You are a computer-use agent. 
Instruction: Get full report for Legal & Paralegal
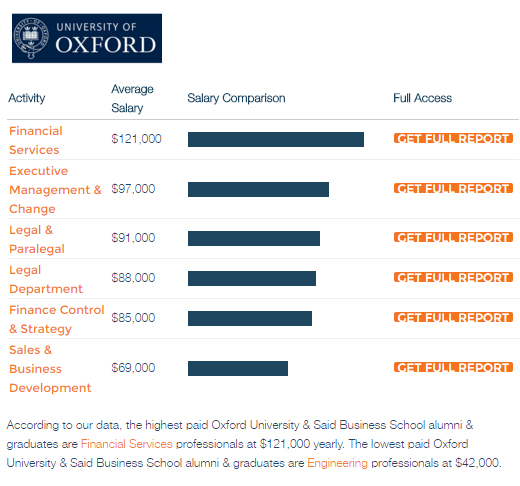pyautogui.click(x=453, y=237)
